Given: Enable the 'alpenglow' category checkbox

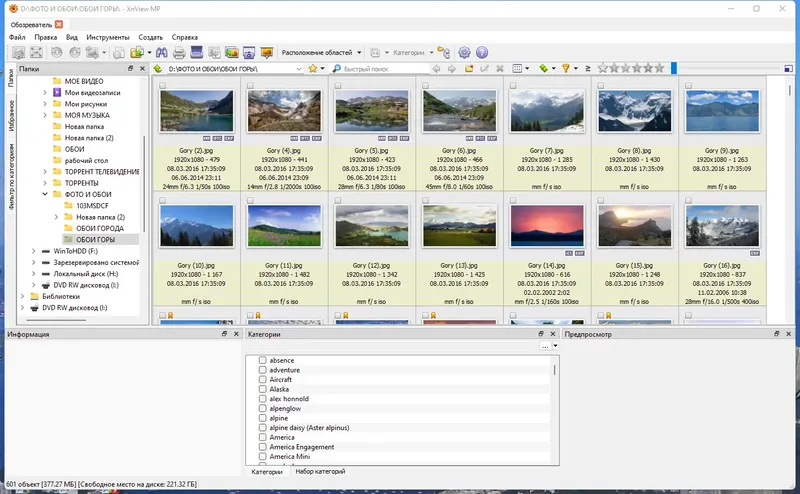Looking at the screenshot, I should click(262, 409).
